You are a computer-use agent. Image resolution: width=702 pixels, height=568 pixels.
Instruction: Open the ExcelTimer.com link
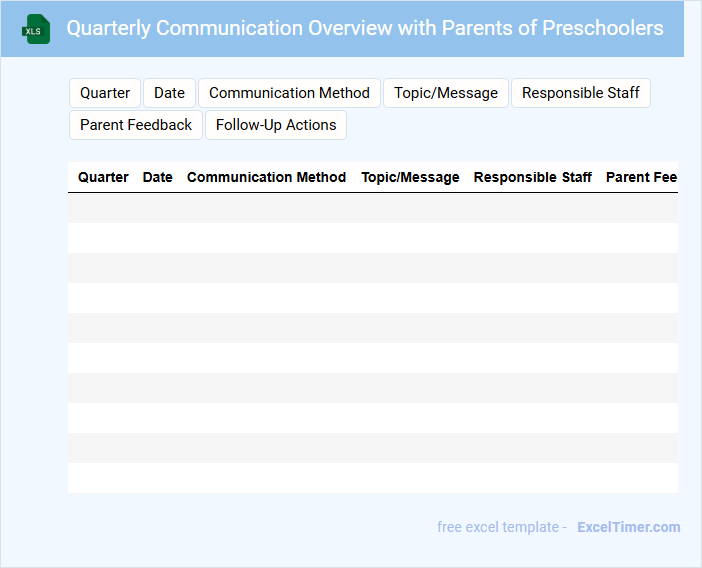point(628,527)
